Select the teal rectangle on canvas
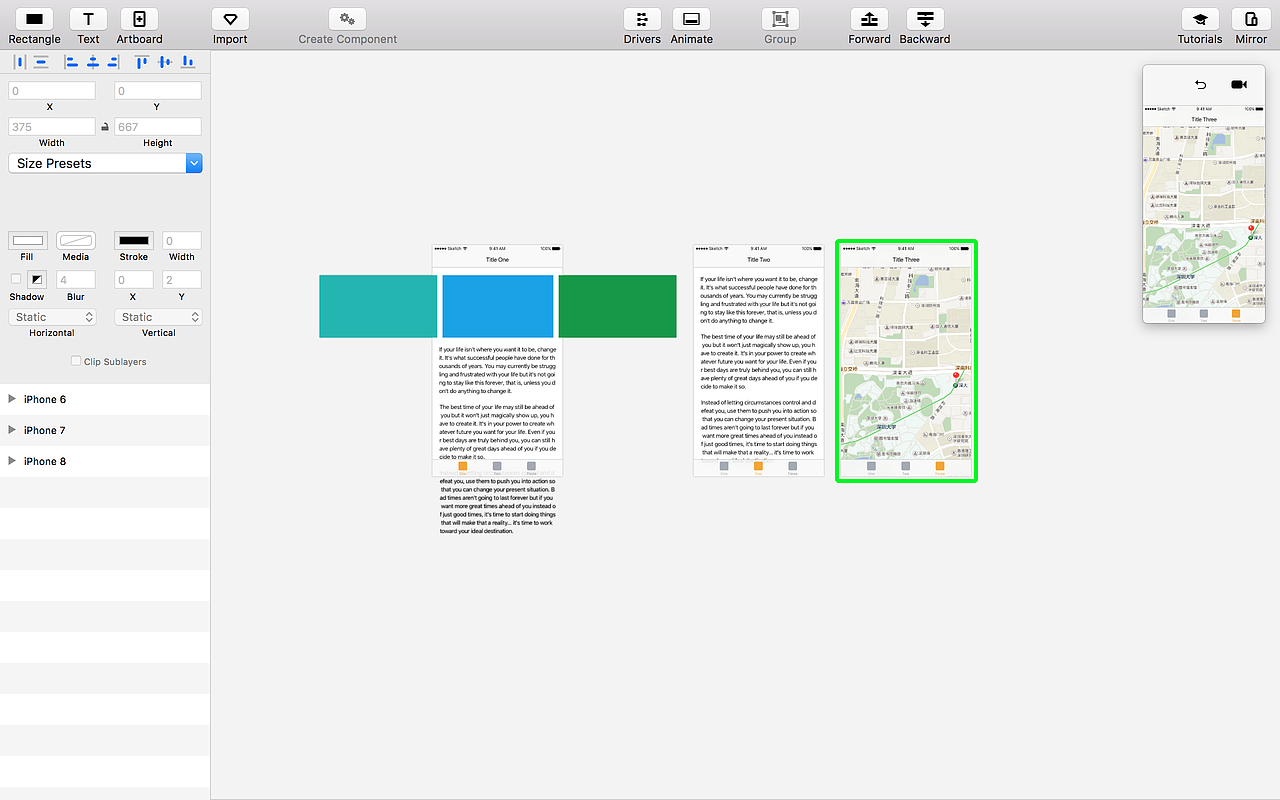This screenshot has width=1280, height=800. 378,306
